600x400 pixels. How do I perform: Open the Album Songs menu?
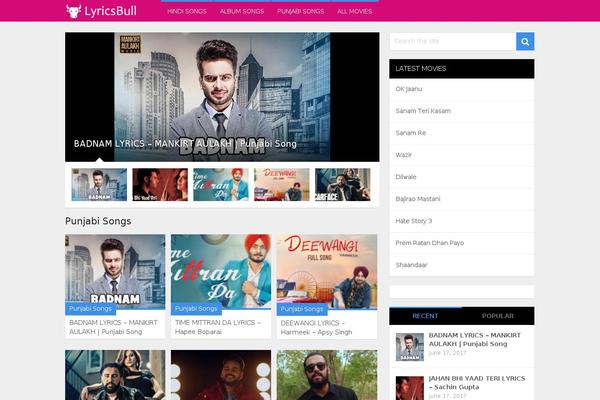click(242, 11)
